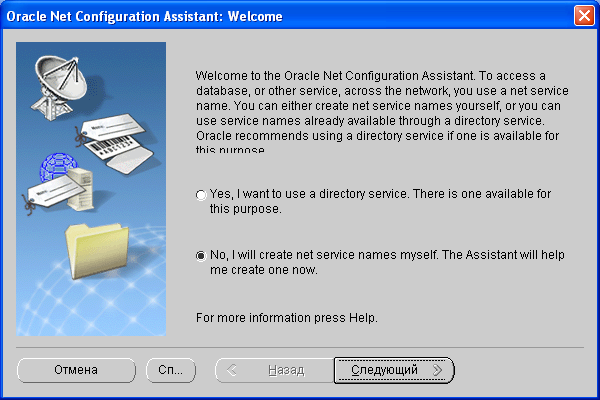
Task: Click the wizard illustration side panel image
Action: (x=91, y=189)
